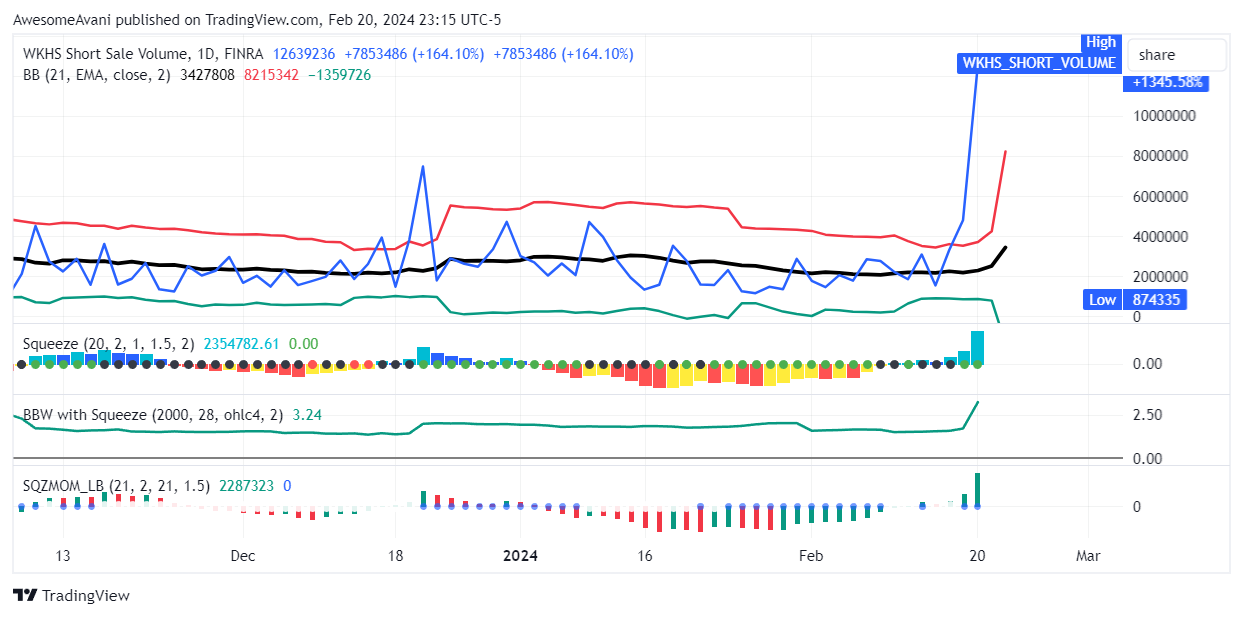Click the Dec date on time axis

[x=242, y=556]
